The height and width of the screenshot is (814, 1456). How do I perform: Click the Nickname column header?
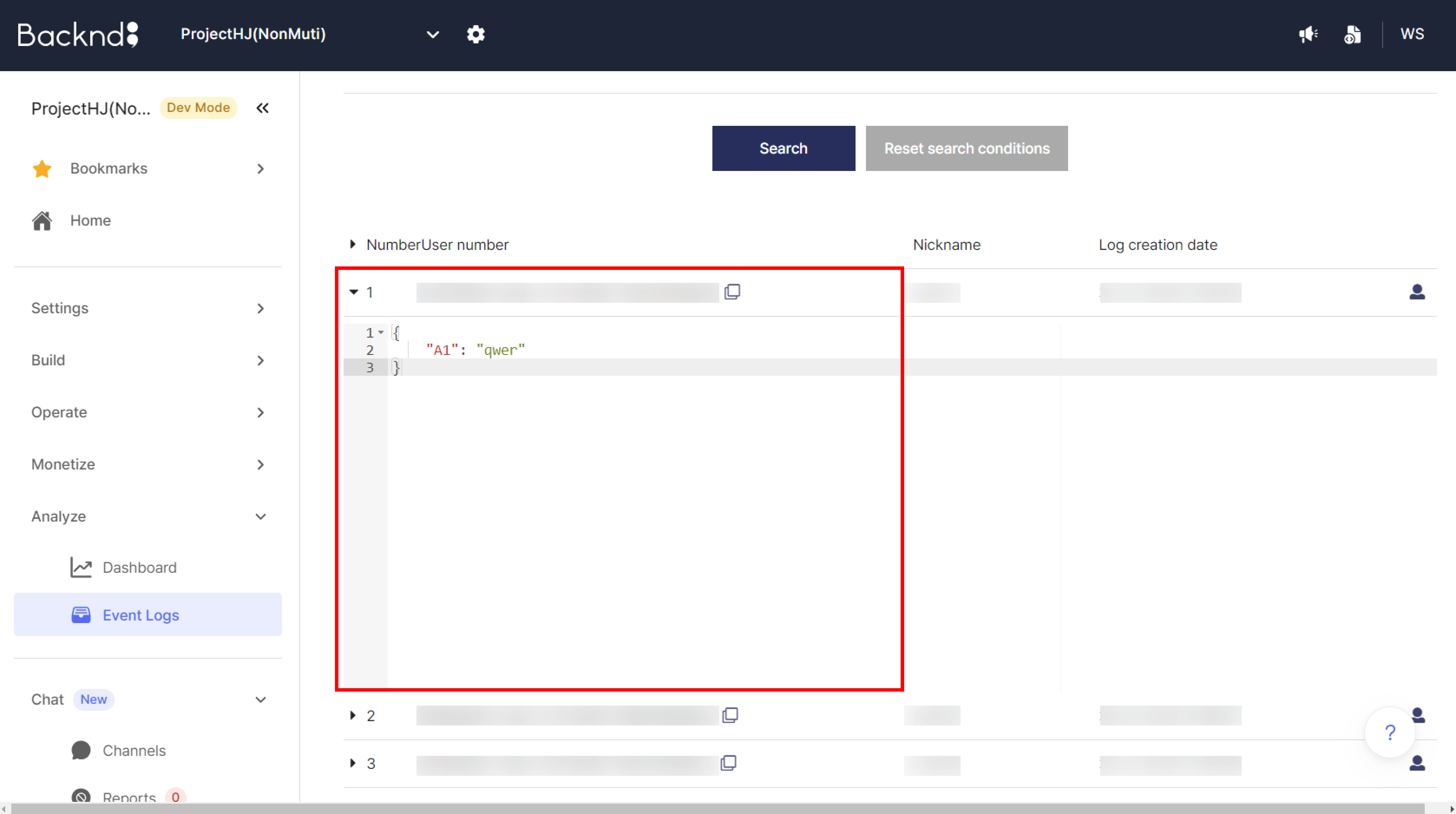tap(947, 245)
